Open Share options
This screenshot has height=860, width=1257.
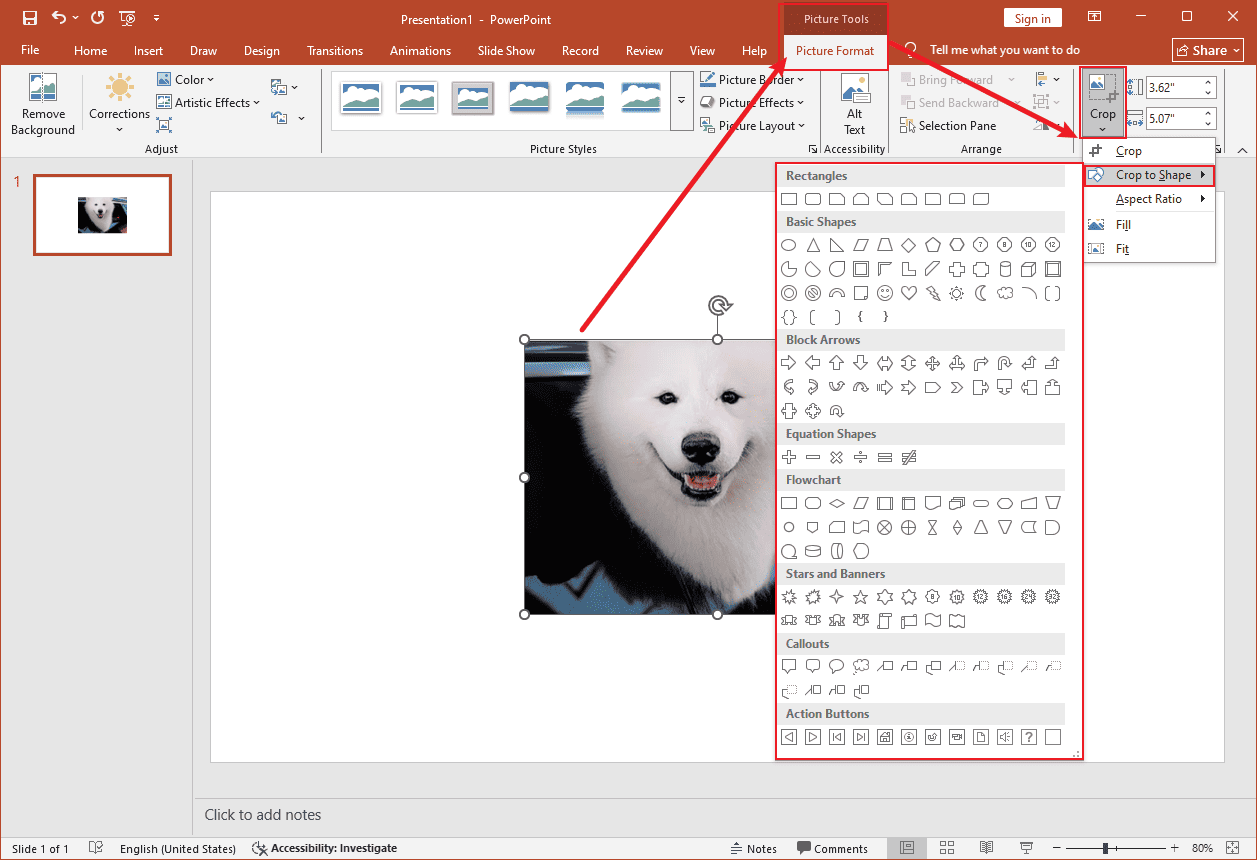[x=1207, y=49]
